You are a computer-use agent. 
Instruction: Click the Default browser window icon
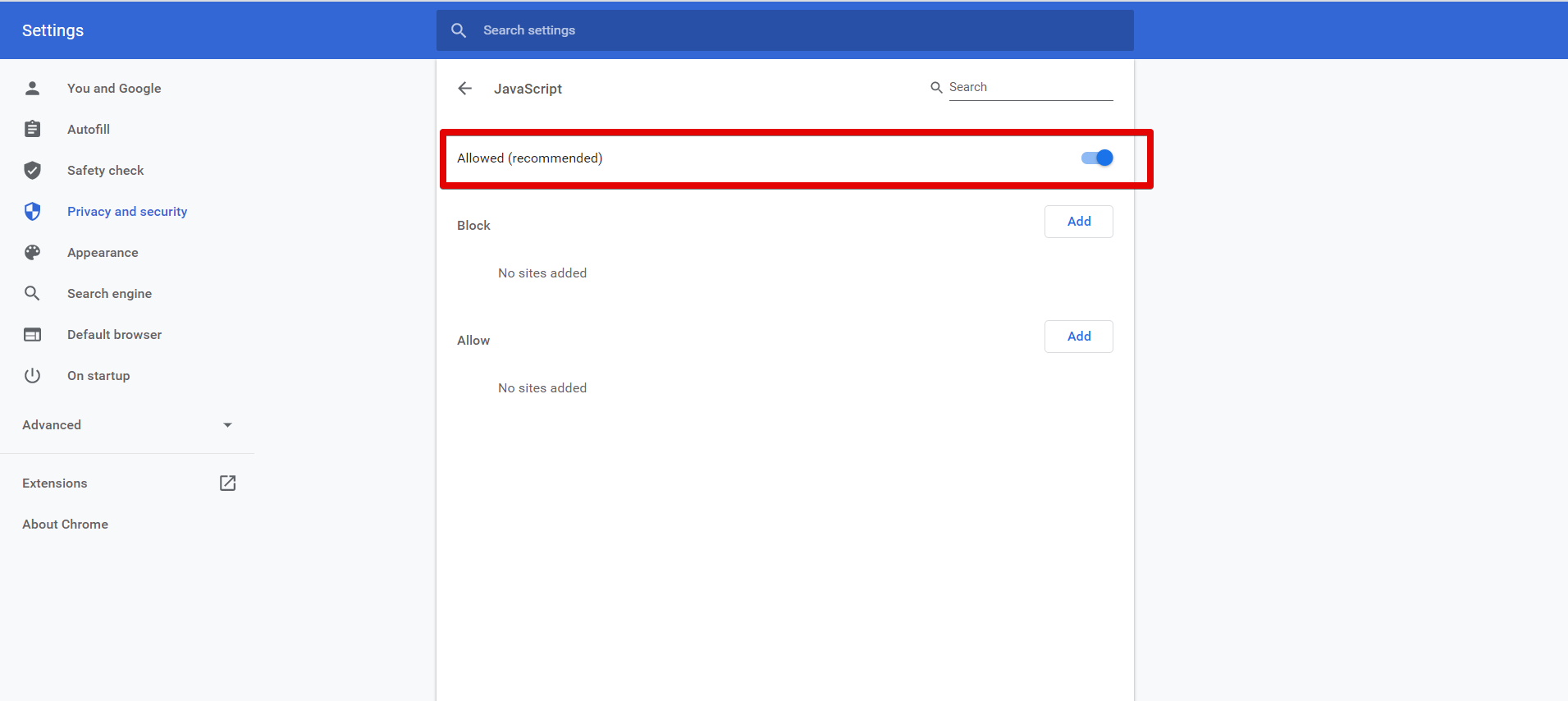tap(32, 335)
